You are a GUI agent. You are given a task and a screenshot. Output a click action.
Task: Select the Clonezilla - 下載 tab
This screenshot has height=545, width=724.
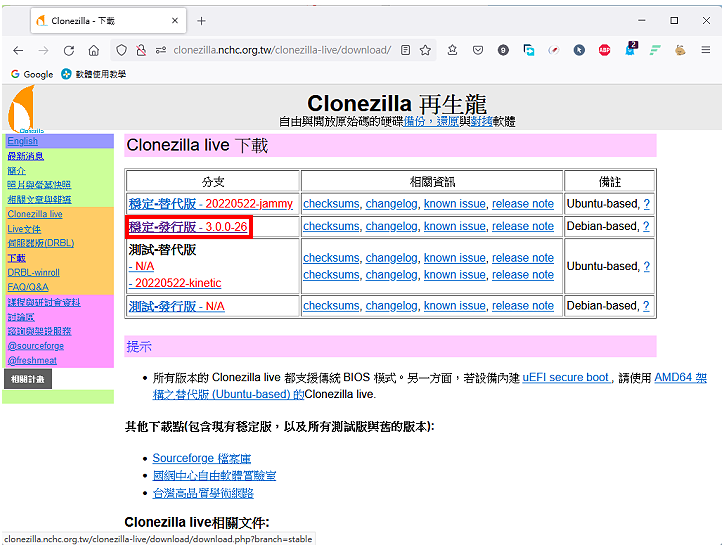tap(109, 21)
